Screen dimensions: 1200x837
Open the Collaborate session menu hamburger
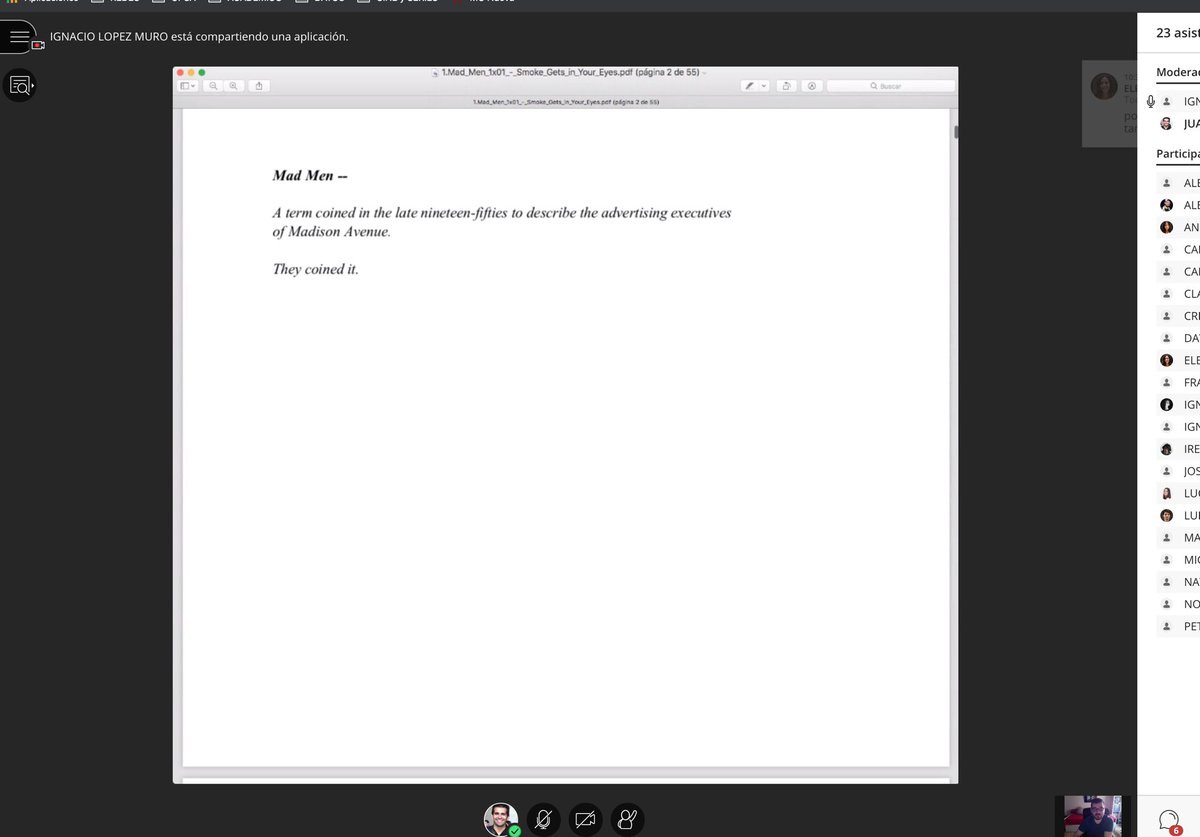(19, 36)
